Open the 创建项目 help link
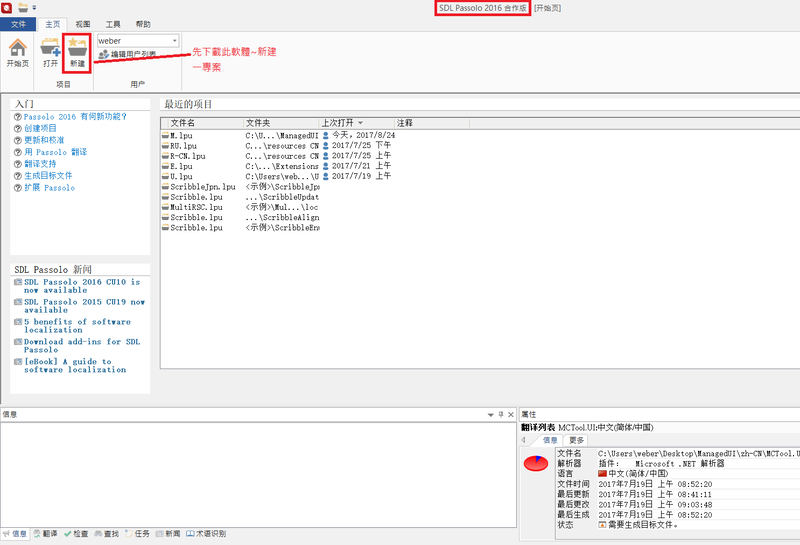 click(x=43, y=128)
